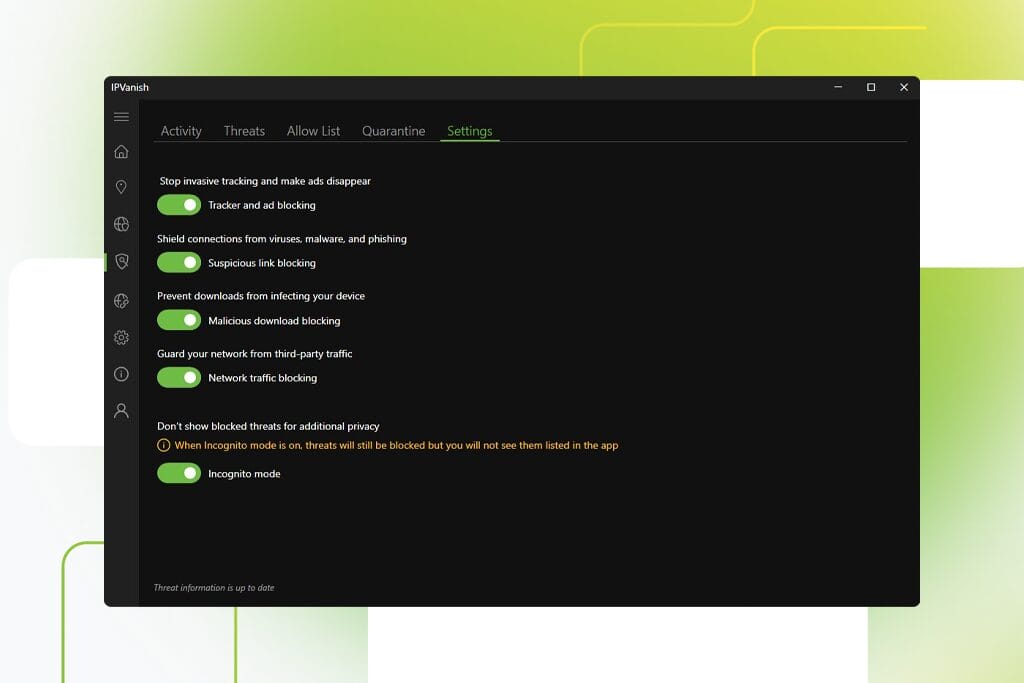Viewport: 1024px width, 683px height.
Task: Select the Settings tab
Action: [470, 131]
